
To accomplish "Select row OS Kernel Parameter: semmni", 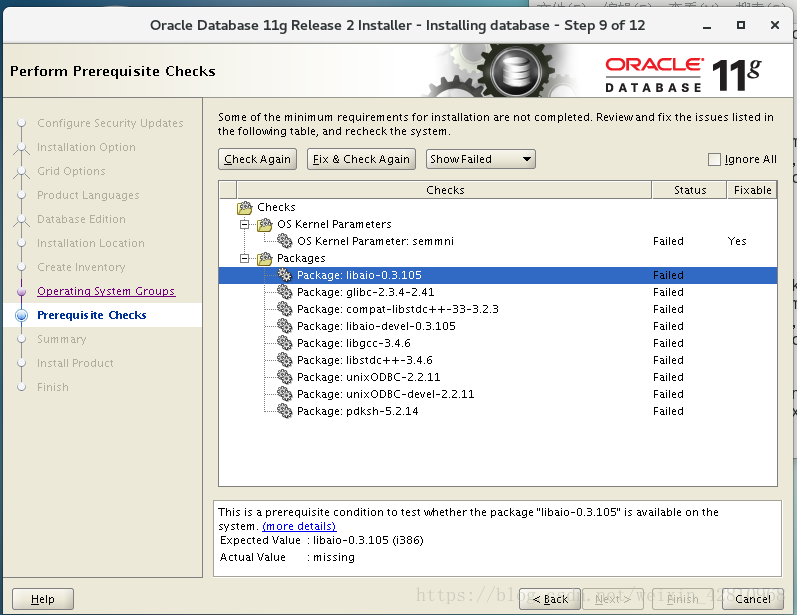I will [498, 241].
